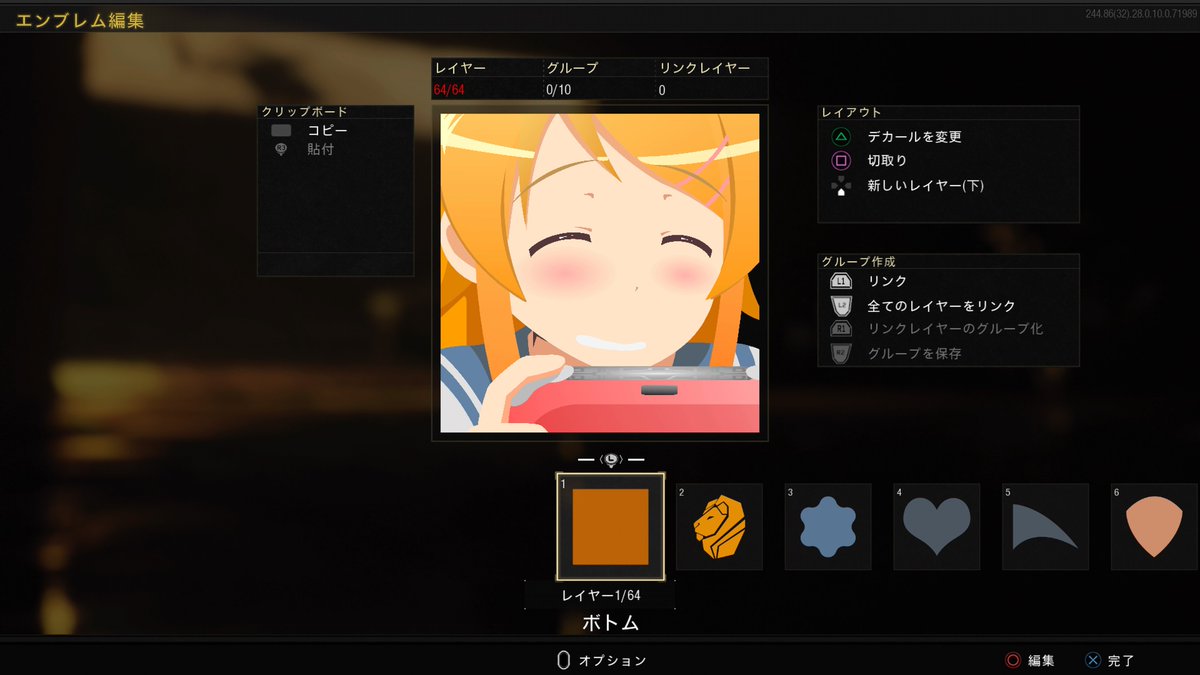
Task: Click the left stick icon above layers
Action: pos(611,459)
